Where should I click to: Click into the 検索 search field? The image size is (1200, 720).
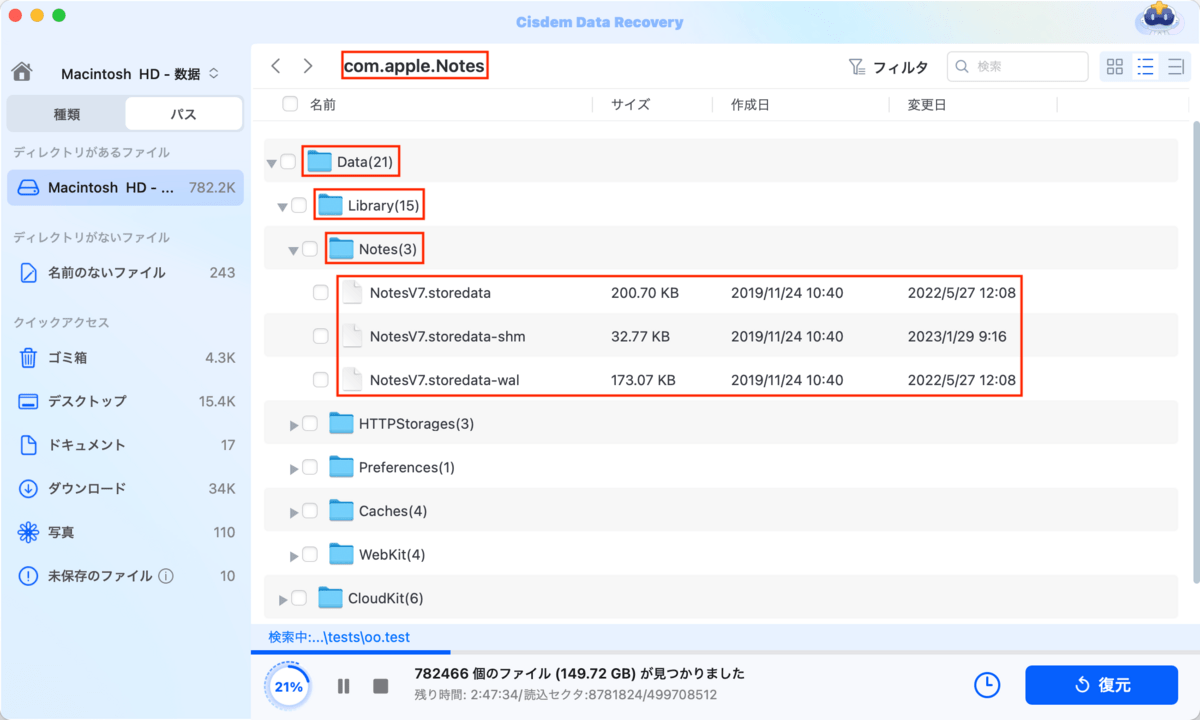(1018, 67)
